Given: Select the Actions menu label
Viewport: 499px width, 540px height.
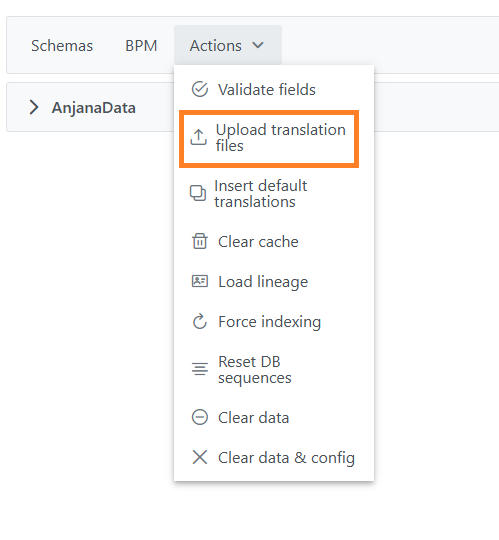Looking at the screenshot, I should (x=216, y=45).
